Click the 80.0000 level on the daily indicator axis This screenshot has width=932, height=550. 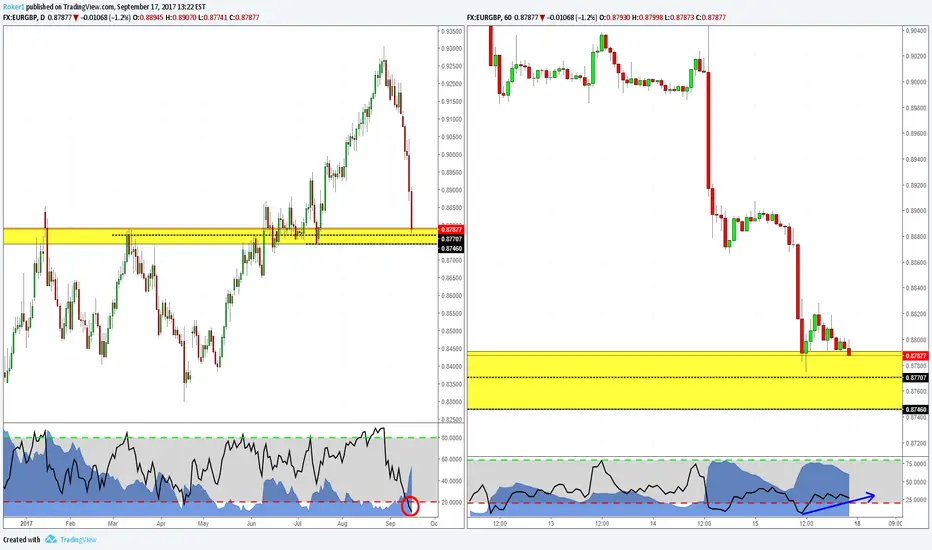point(452,438)
